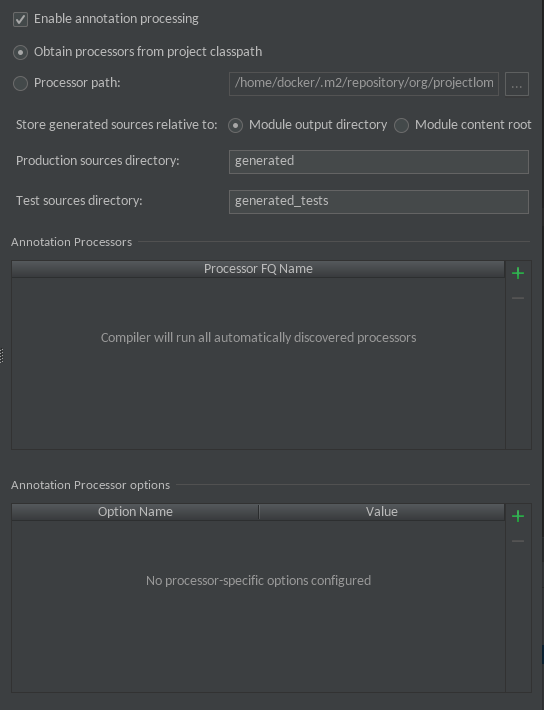Disable the Enable annotation processing checkbox
Viewport: 544px width, 710px height.
(20, 19)
